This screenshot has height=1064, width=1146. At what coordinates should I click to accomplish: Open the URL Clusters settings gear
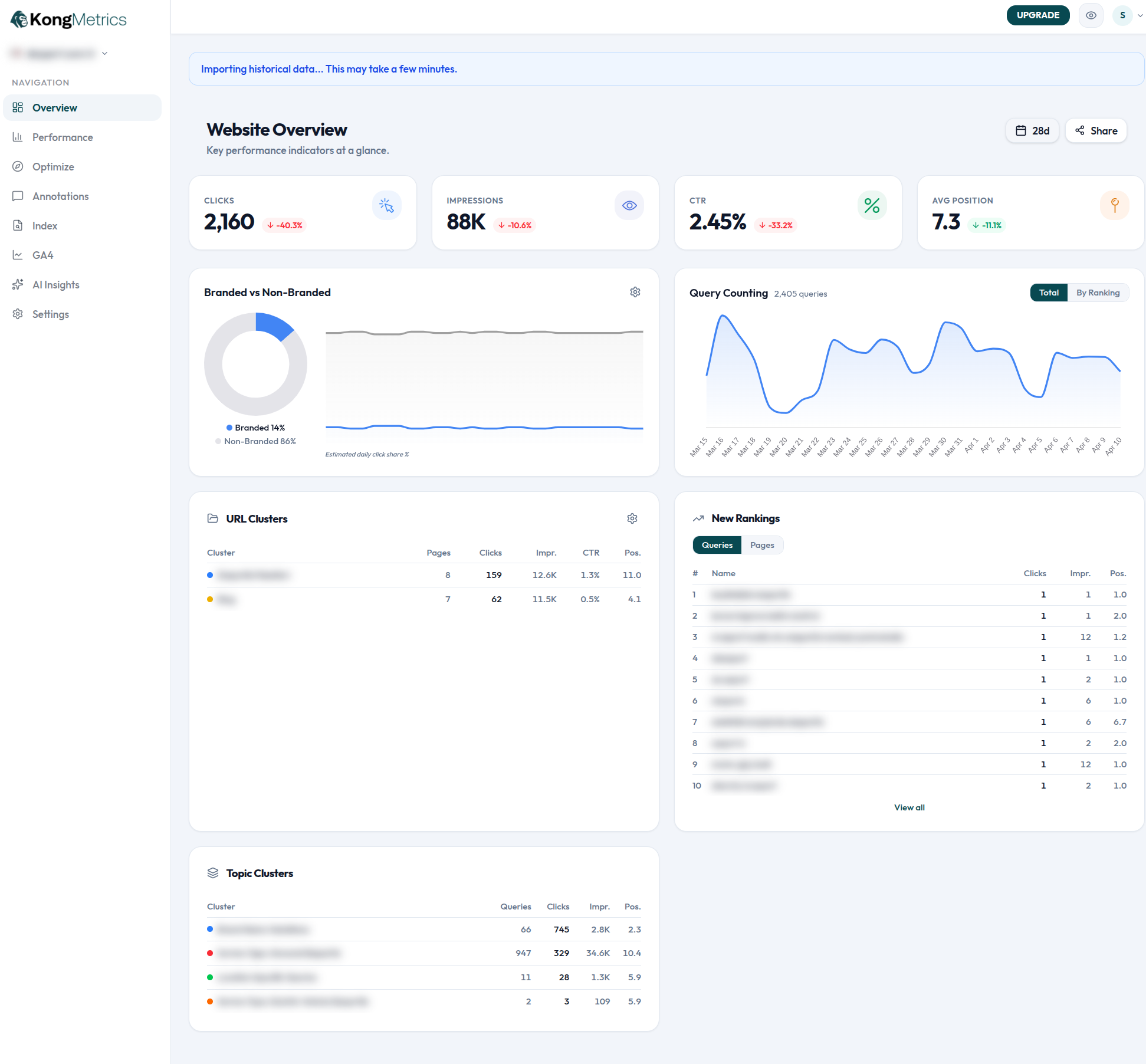[x=632, y=518]
